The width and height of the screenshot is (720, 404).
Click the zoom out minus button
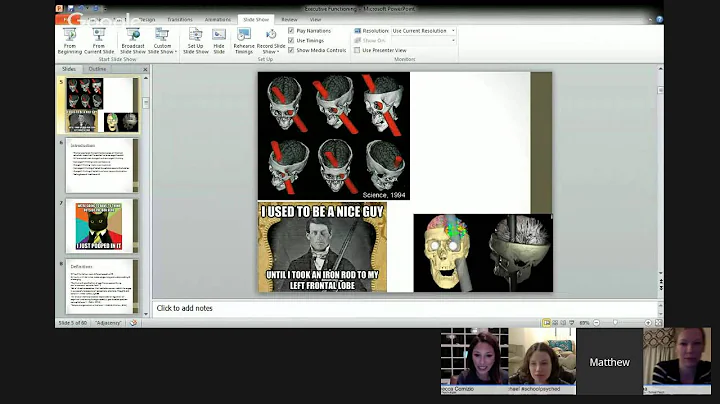(x=596, y=323)
